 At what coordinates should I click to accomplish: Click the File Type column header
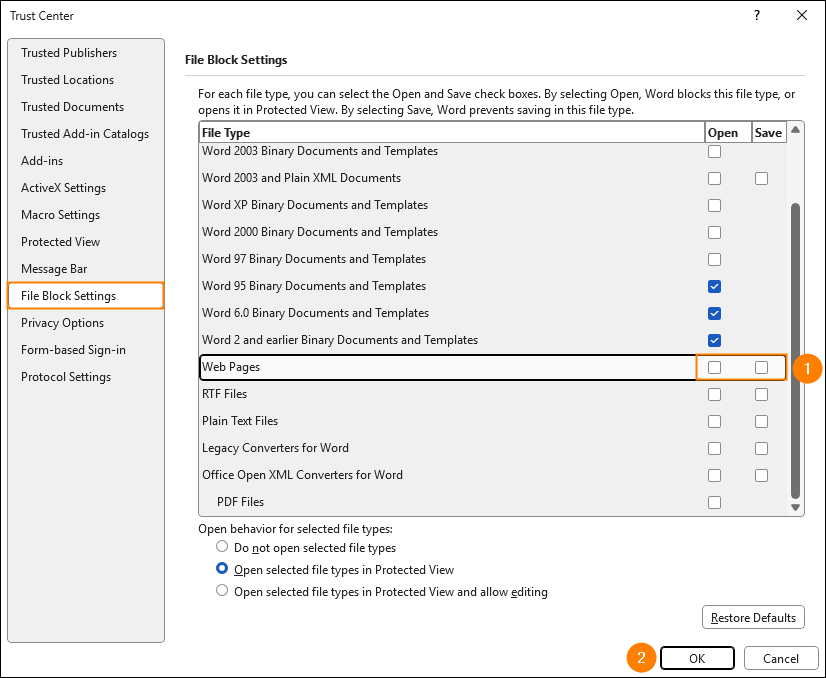point(452,133)
